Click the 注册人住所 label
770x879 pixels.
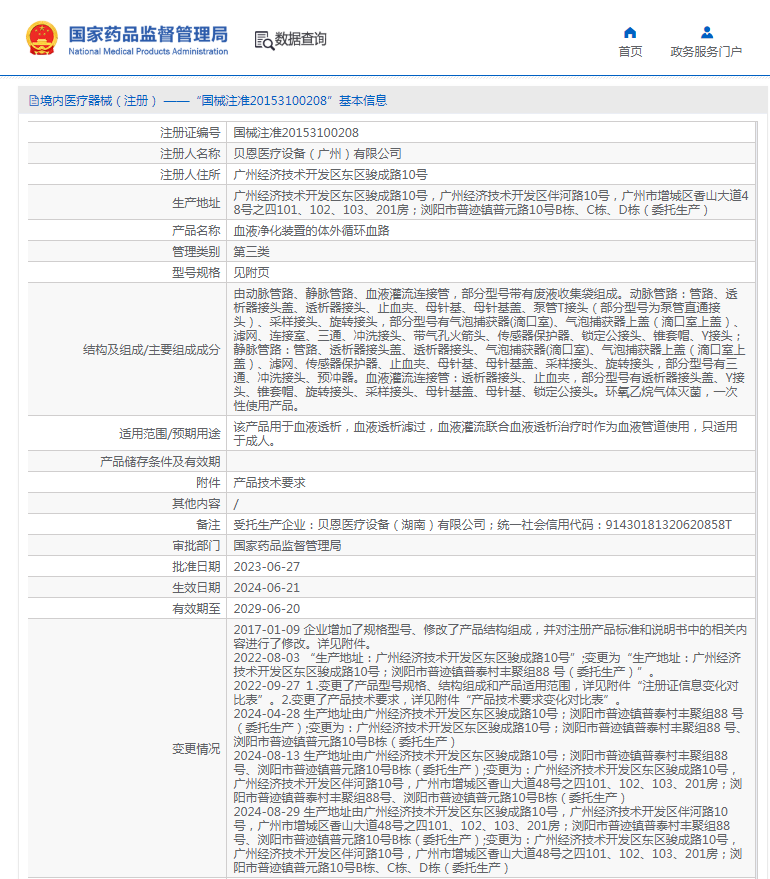(190, 175)
